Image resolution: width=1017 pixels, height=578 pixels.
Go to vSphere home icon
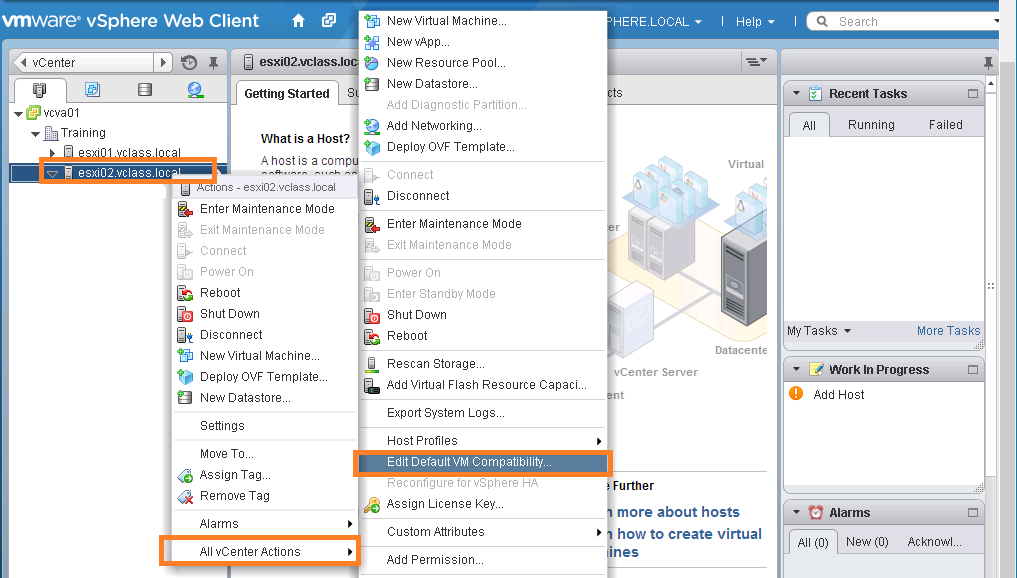pos(298,21)
